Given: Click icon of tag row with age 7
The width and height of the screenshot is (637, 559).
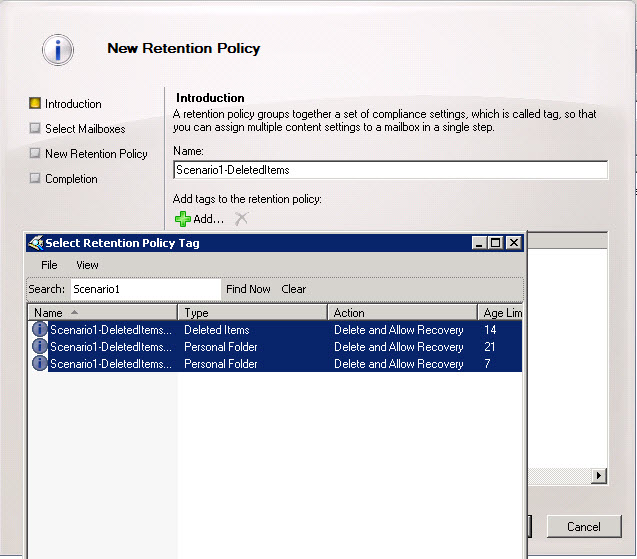Looking at the screenshot, I should coord(39,363).
